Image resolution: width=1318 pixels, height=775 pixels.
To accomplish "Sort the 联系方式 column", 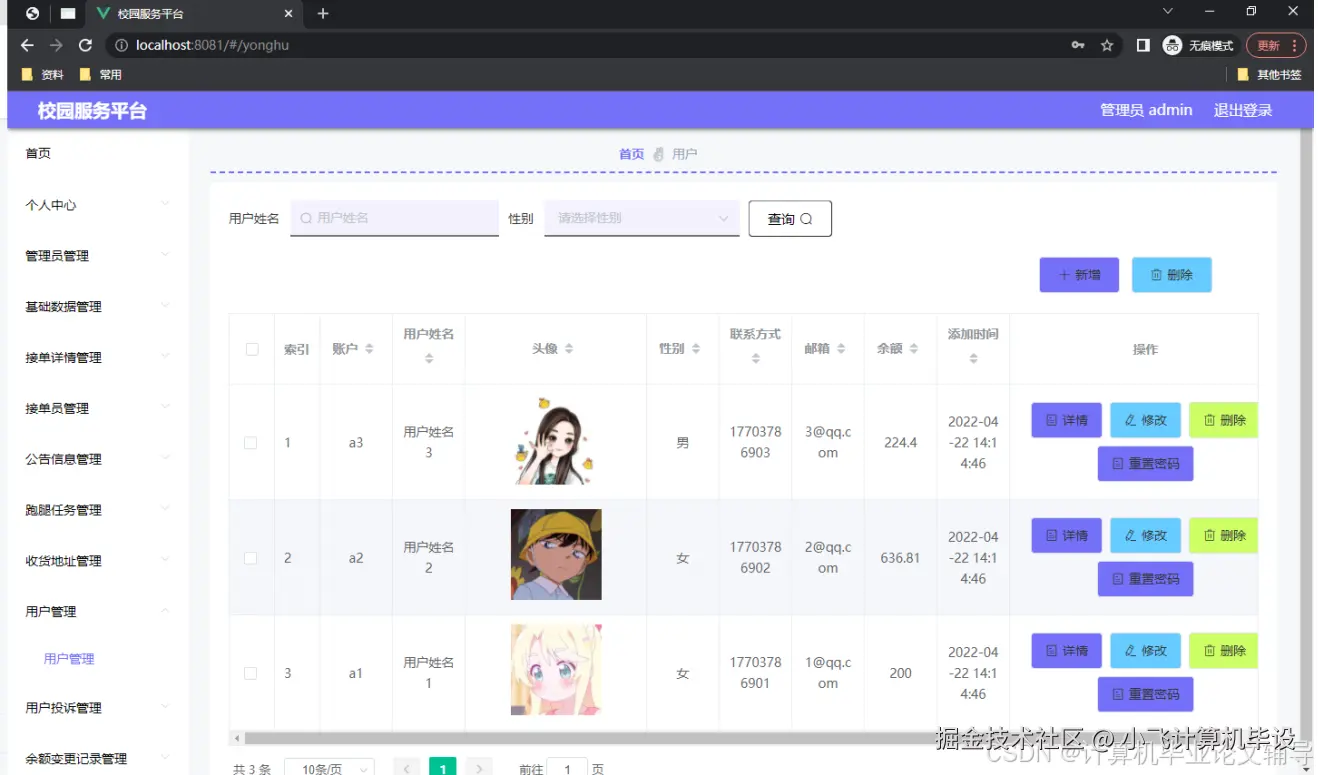I will [x=755, y=358].
